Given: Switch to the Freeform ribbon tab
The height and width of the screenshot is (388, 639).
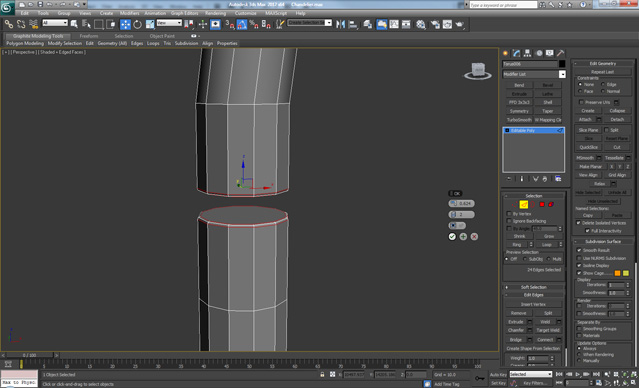Looking at the screenshot, I should coord(89,36).
